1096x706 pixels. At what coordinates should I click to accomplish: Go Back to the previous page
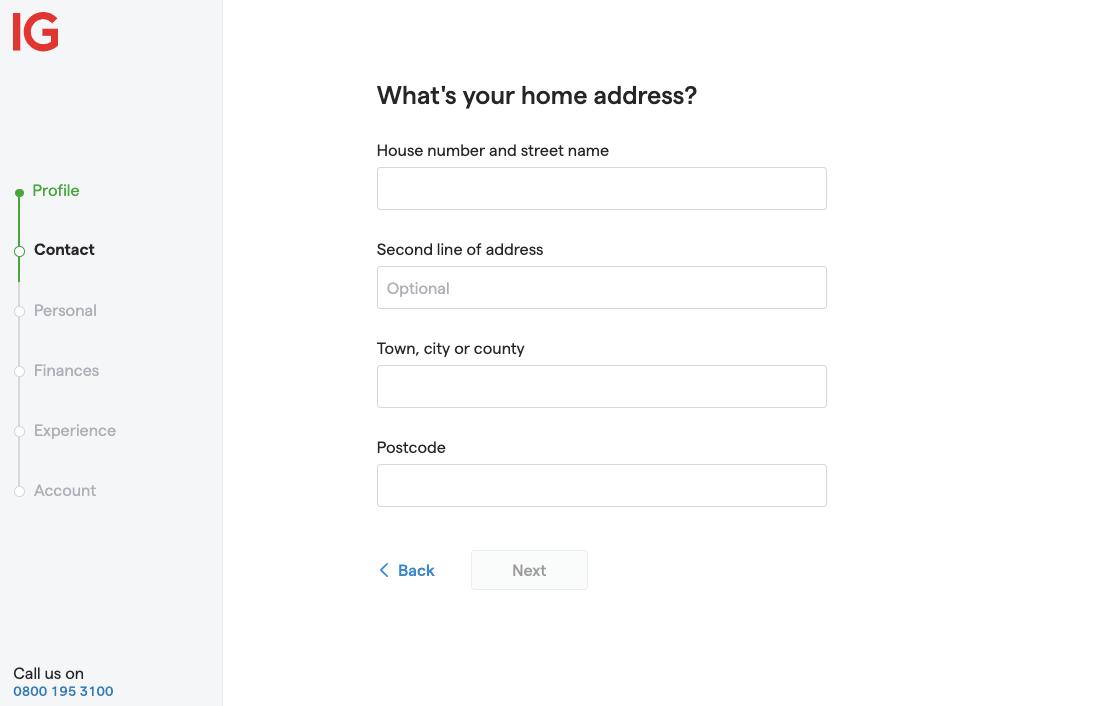(x=407, y=570)
